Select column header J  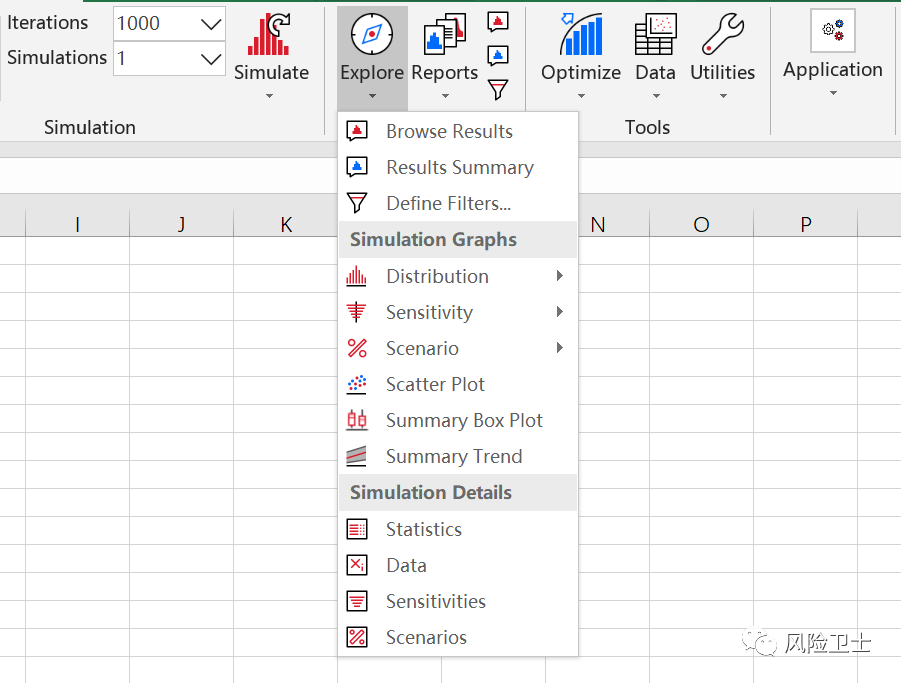click(x=181, y=224)
